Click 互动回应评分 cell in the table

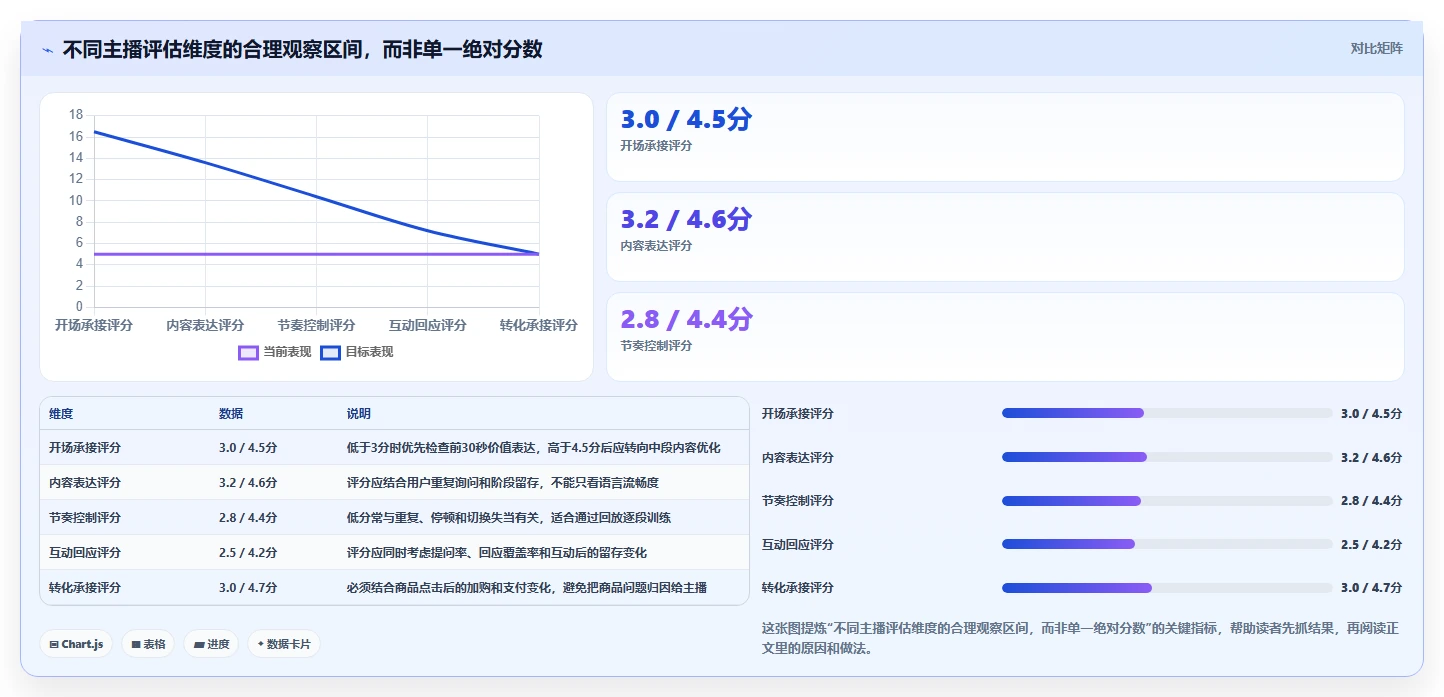click(x=85, y=553)
